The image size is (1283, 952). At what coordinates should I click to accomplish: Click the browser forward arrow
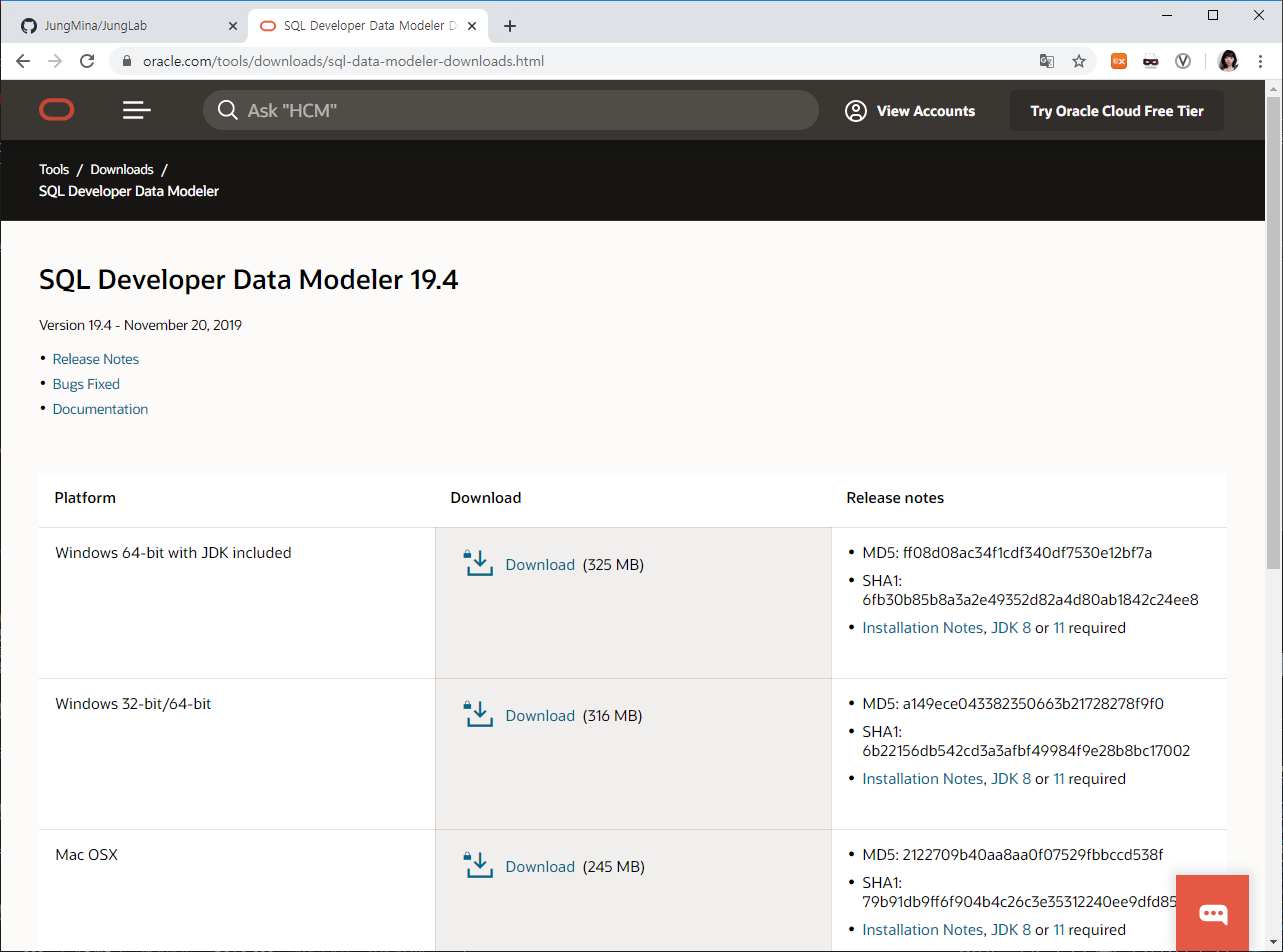[x=55, y=61]
